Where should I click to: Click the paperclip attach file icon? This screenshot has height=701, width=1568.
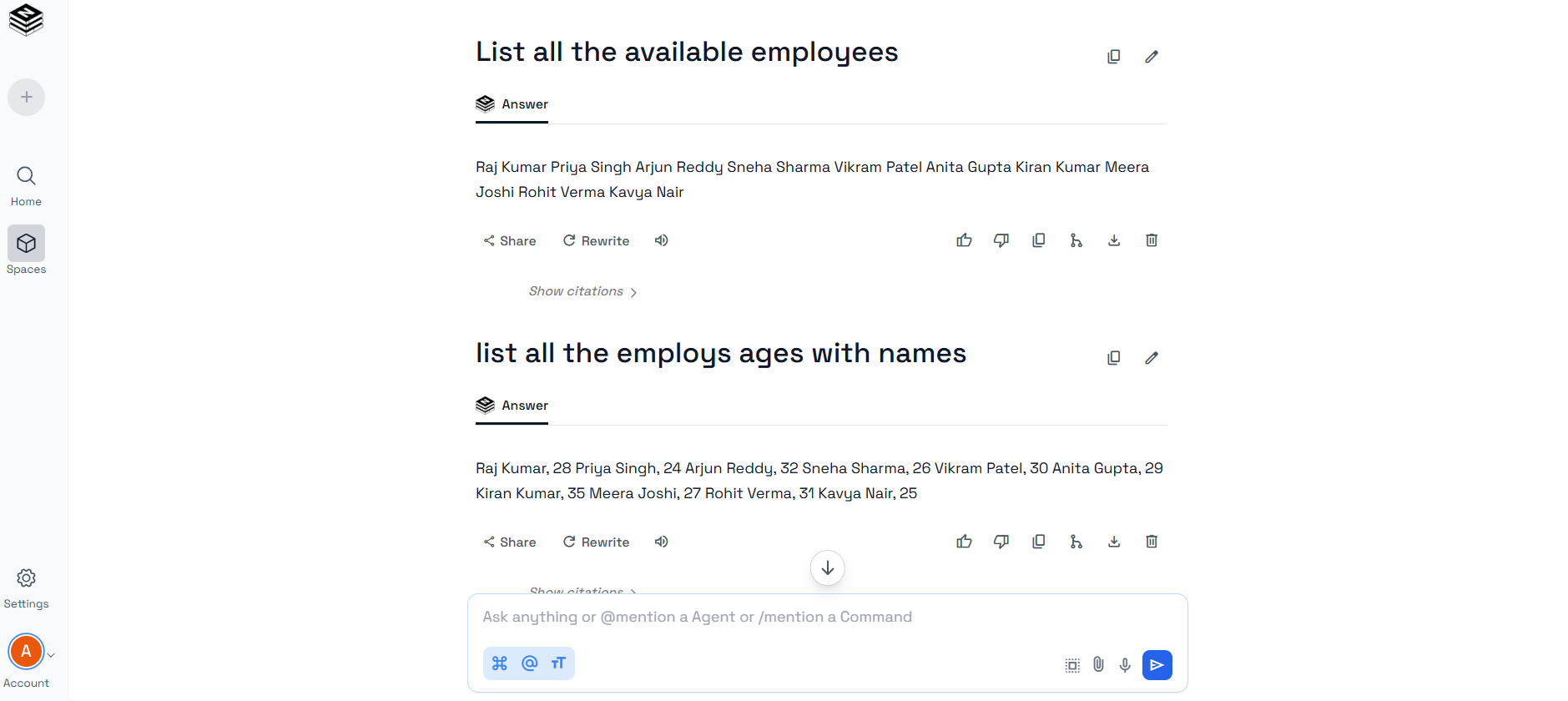point(1098,665)
